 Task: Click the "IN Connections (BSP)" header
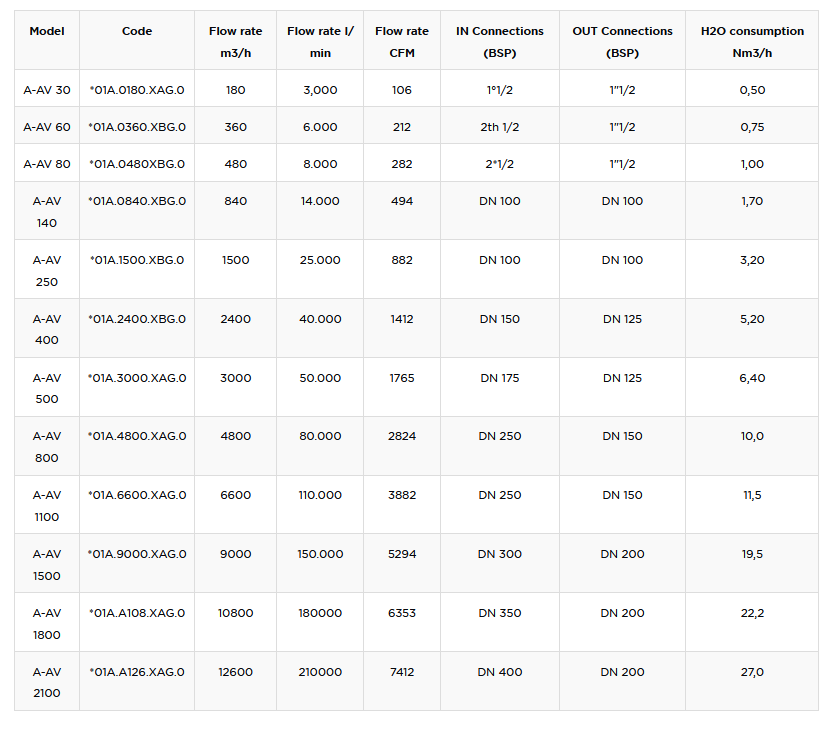coord(500,42)
